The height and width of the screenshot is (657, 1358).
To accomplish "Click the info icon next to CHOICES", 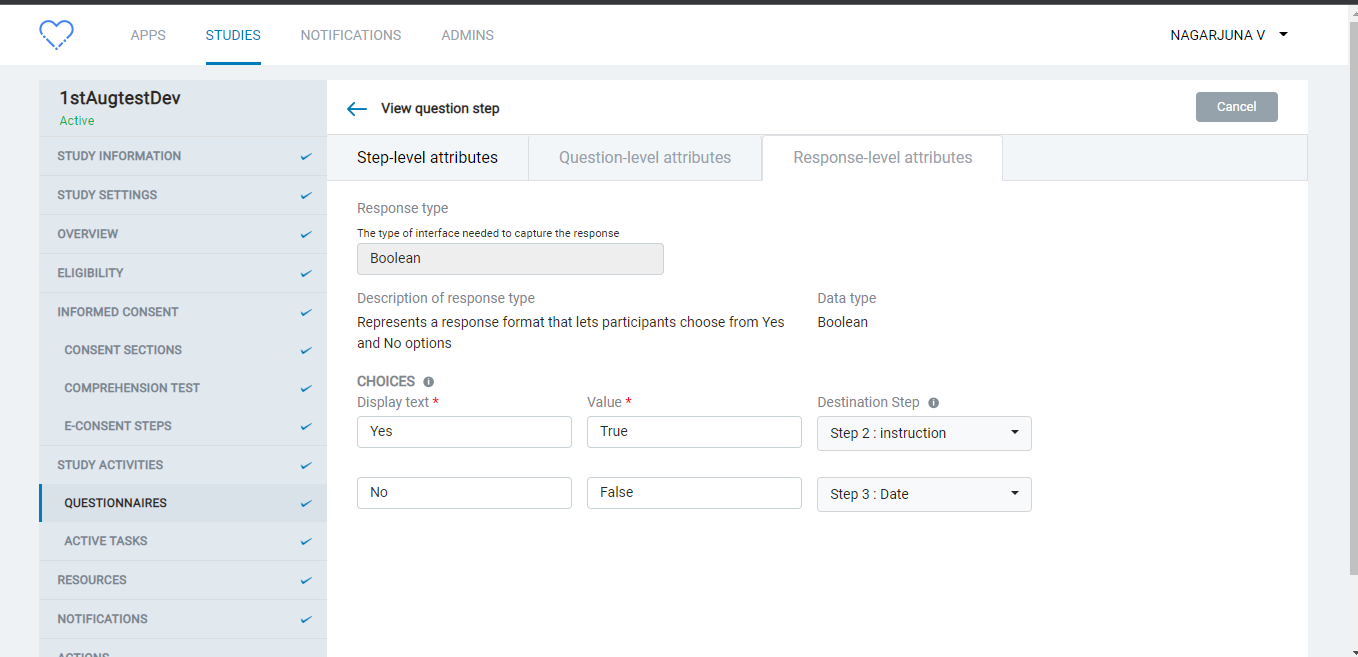I will 429,382.
